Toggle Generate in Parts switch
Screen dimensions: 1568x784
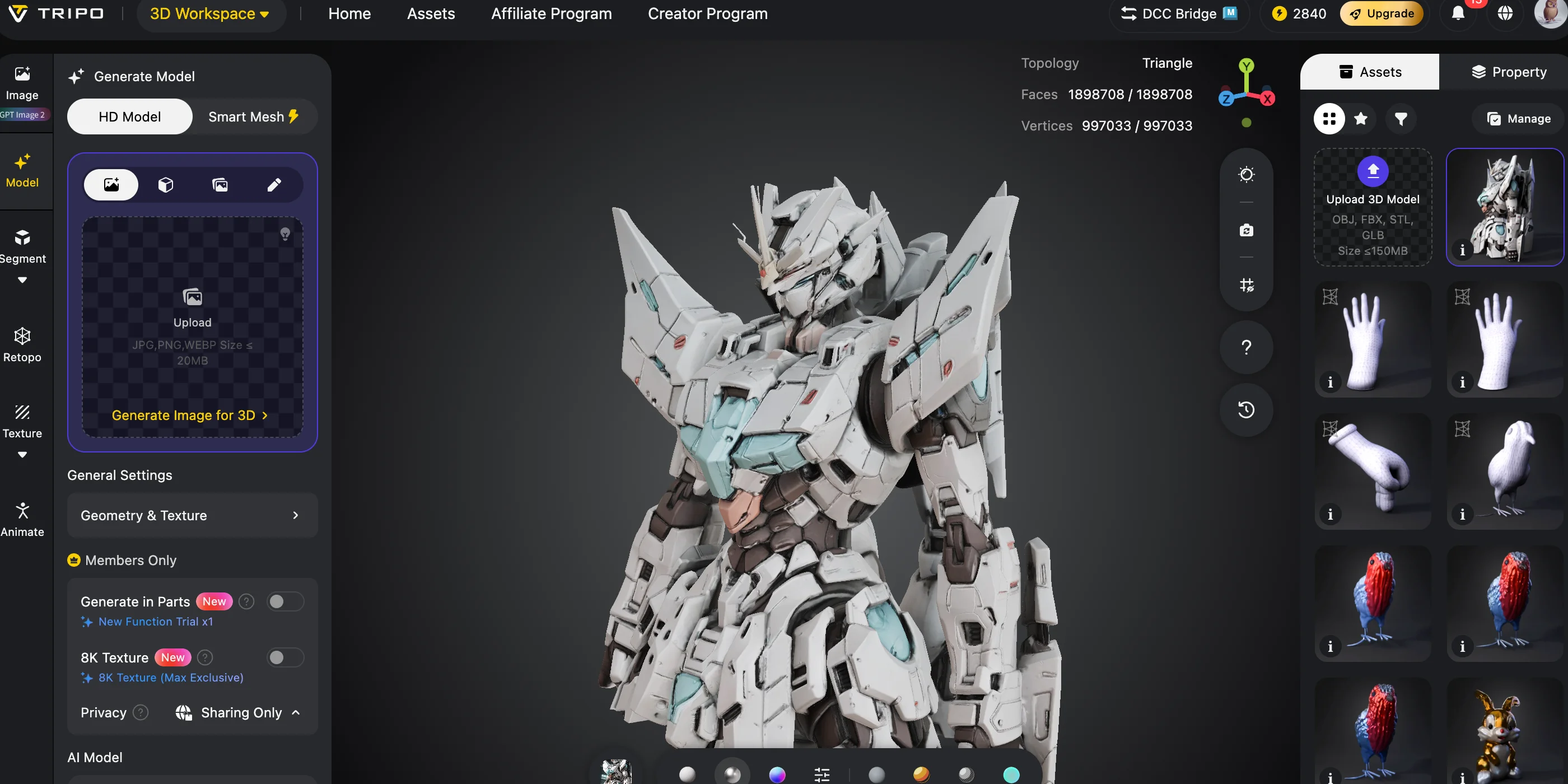coord(285,601)
